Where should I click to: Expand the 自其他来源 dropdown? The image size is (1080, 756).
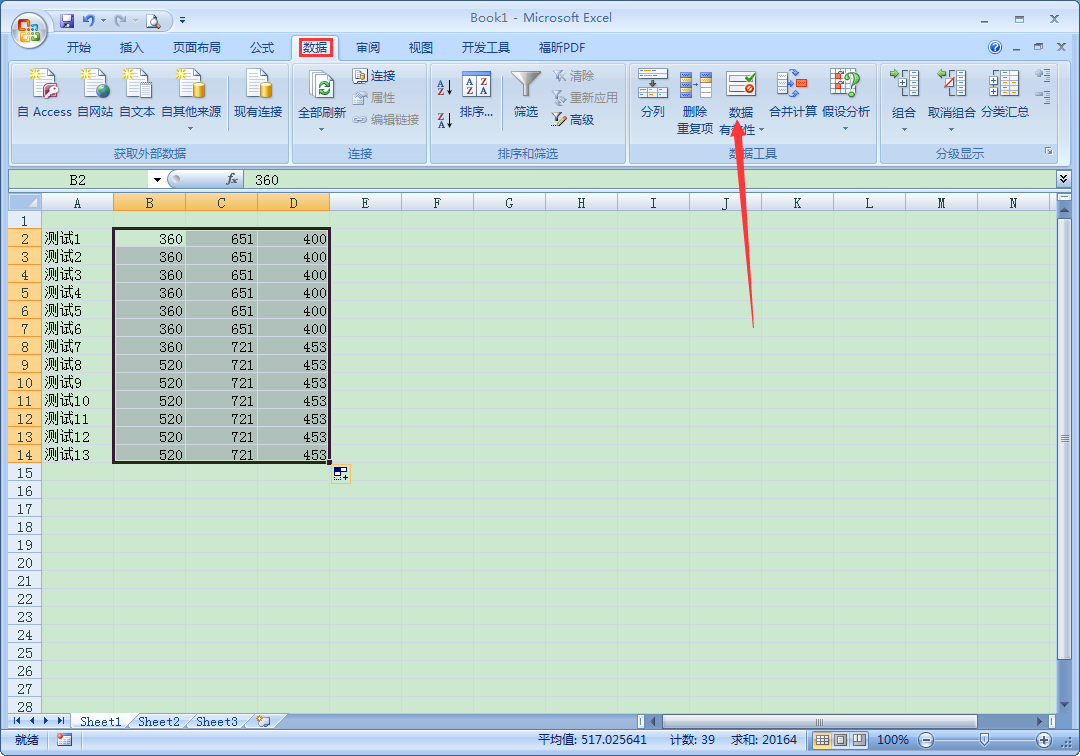click(x=190, y=128)
